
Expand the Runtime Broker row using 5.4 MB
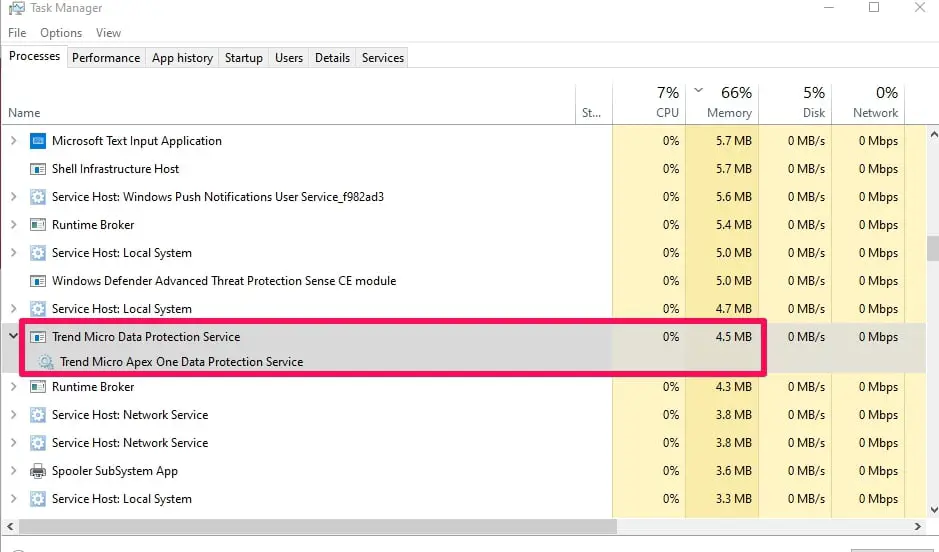13,225
